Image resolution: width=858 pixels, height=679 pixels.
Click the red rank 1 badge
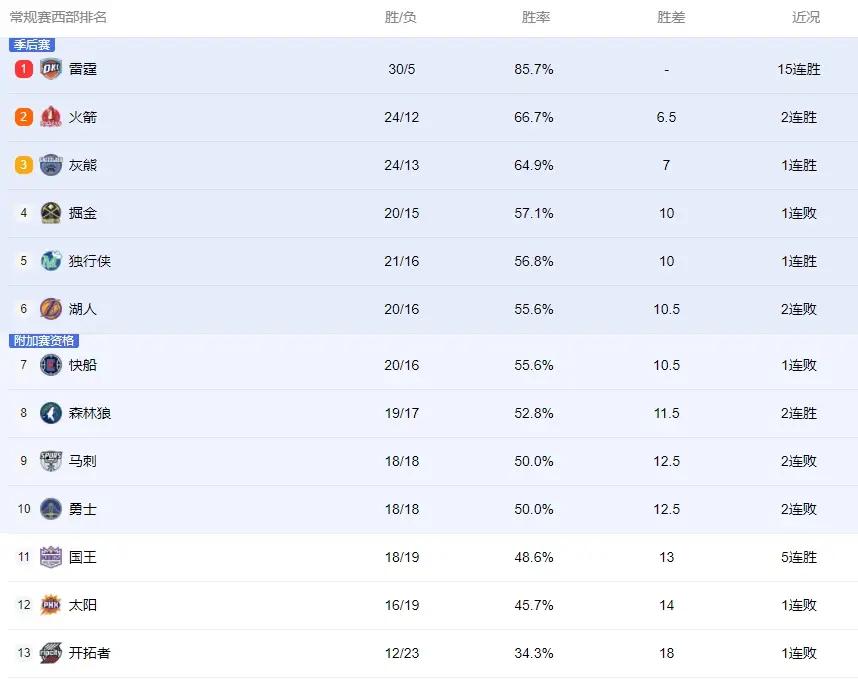coord(24,69)
